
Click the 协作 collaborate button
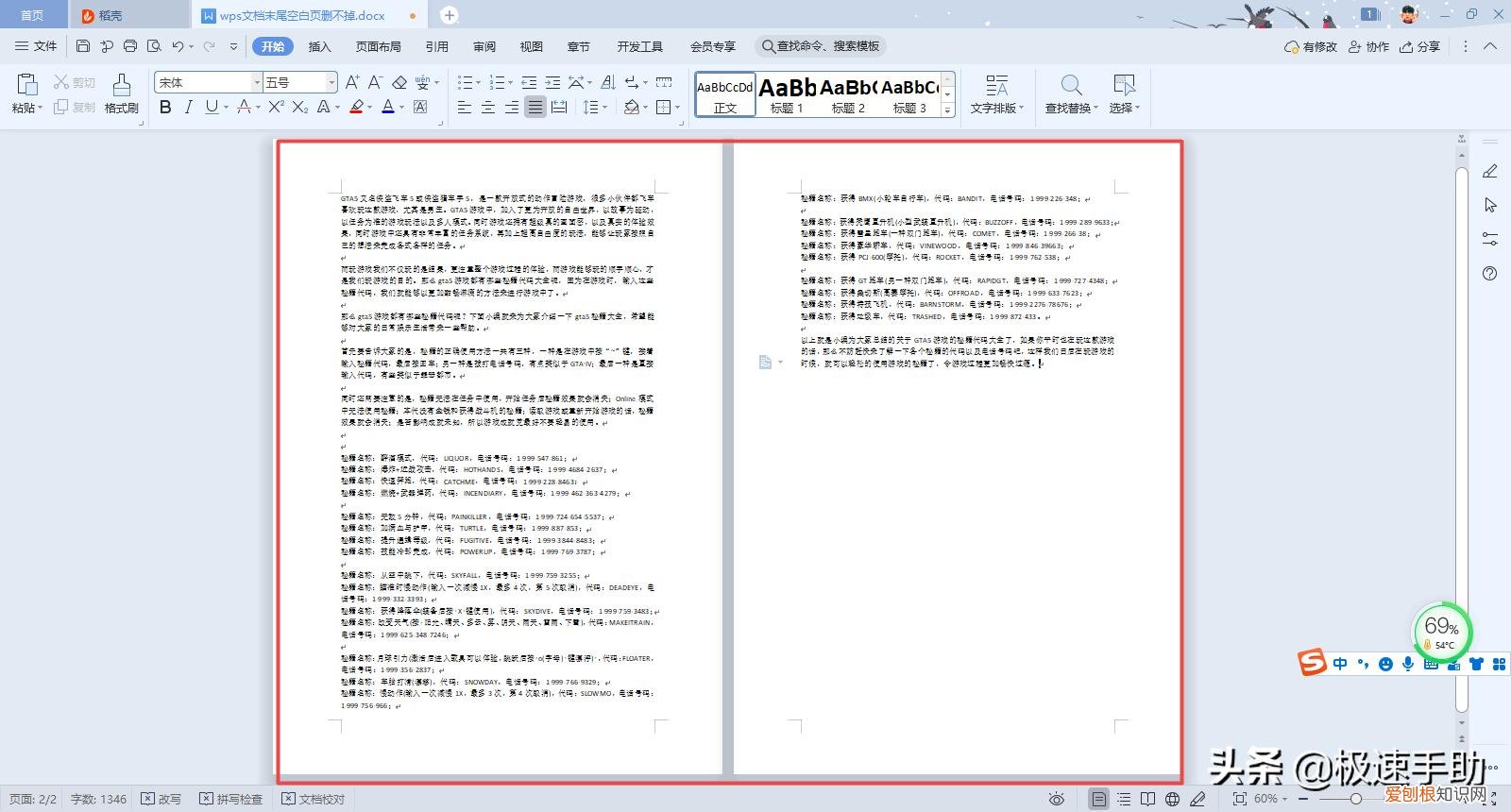tap(1368, 46)
